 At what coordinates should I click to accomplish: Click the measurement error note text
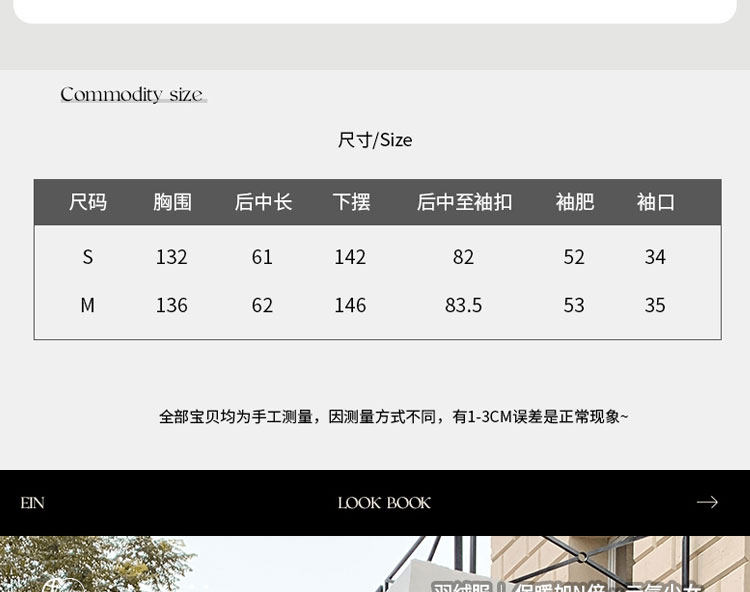[x=393, y=416]
